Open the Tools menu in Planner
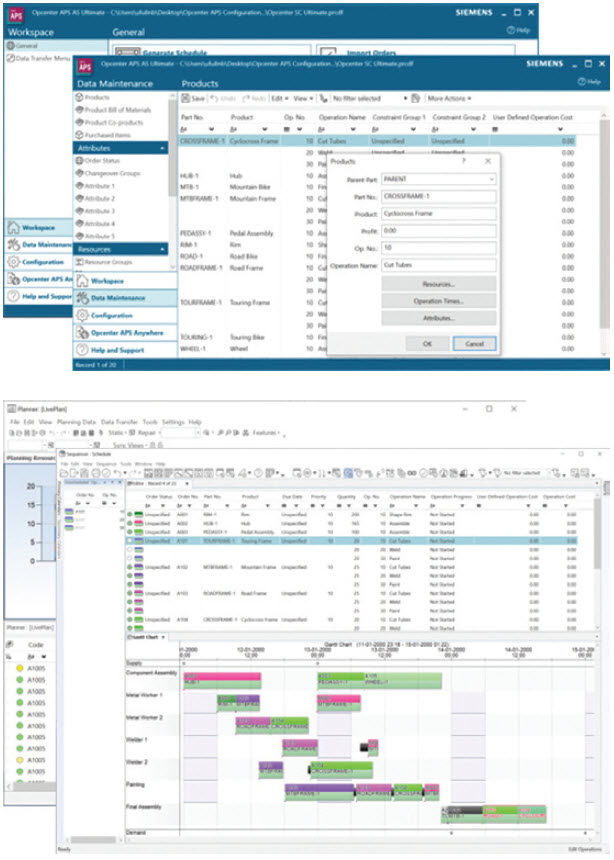This screenshot has height=860, width=614. (150, 422)
